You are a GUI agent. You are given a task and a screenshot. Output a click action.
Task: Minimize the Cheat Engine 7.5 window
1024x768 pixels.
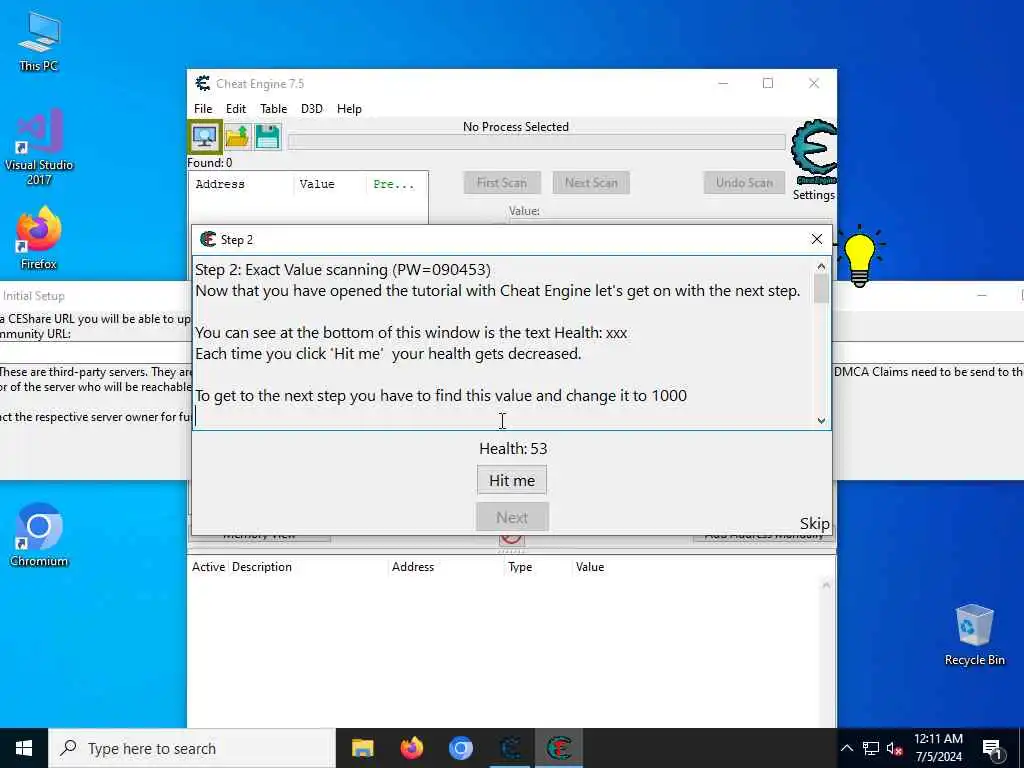(723, 83)
